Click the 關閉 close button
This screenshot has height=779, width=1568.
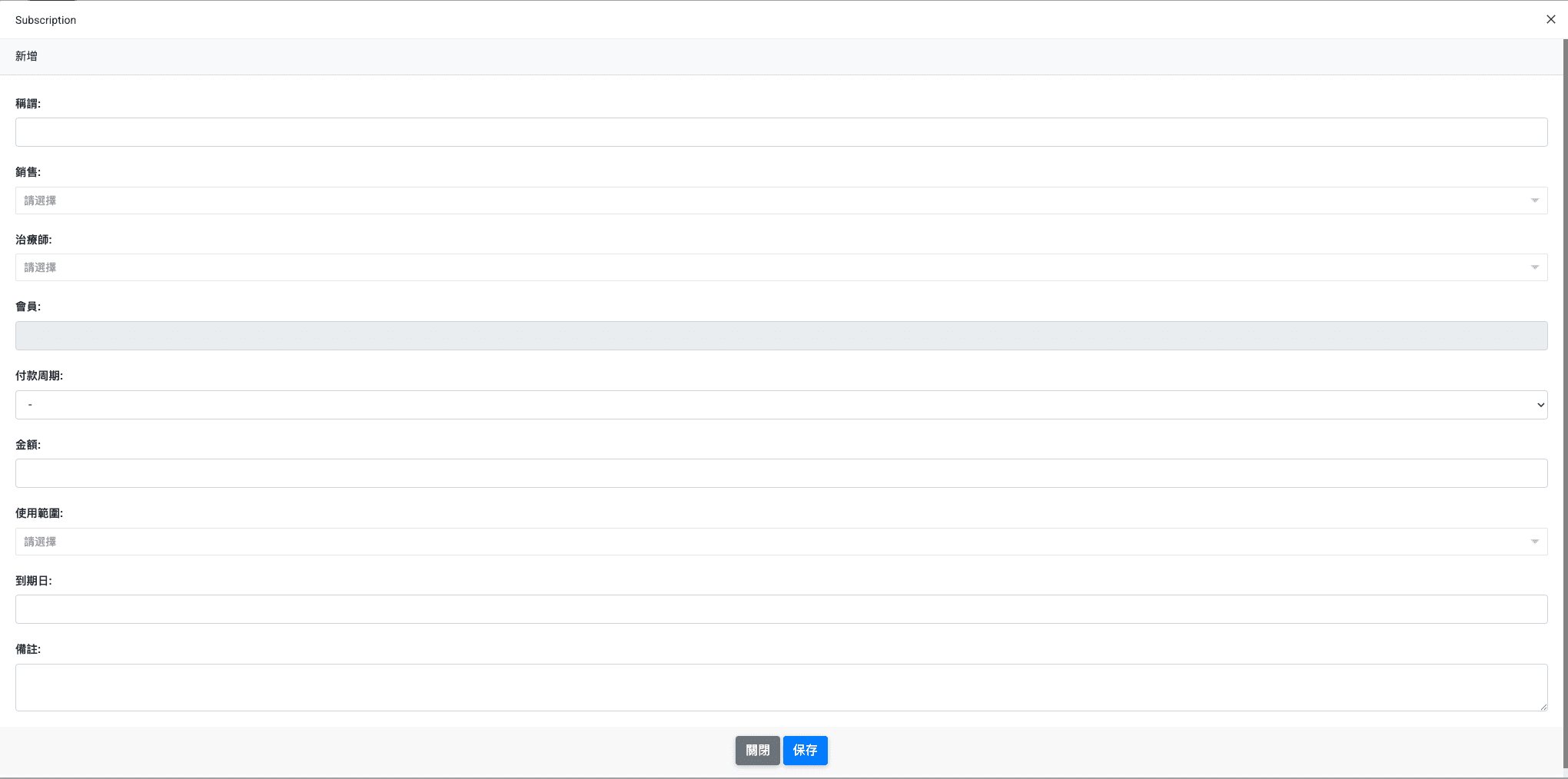pyautogui.click(x=757, y=751)
